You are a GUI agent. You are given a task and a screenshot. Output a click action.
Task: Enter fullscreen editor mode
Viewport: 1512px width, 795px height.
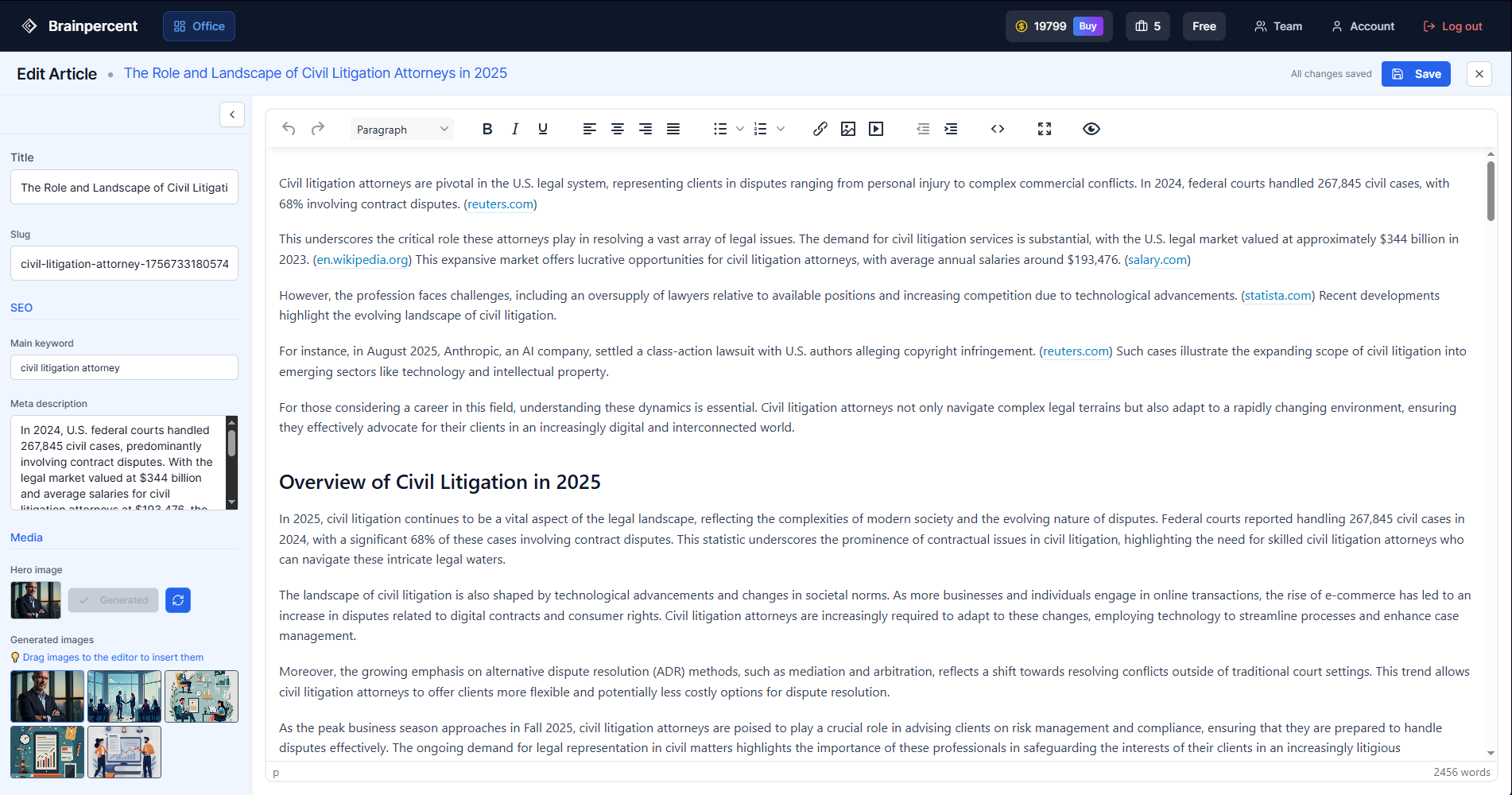tap(1045, 129)
